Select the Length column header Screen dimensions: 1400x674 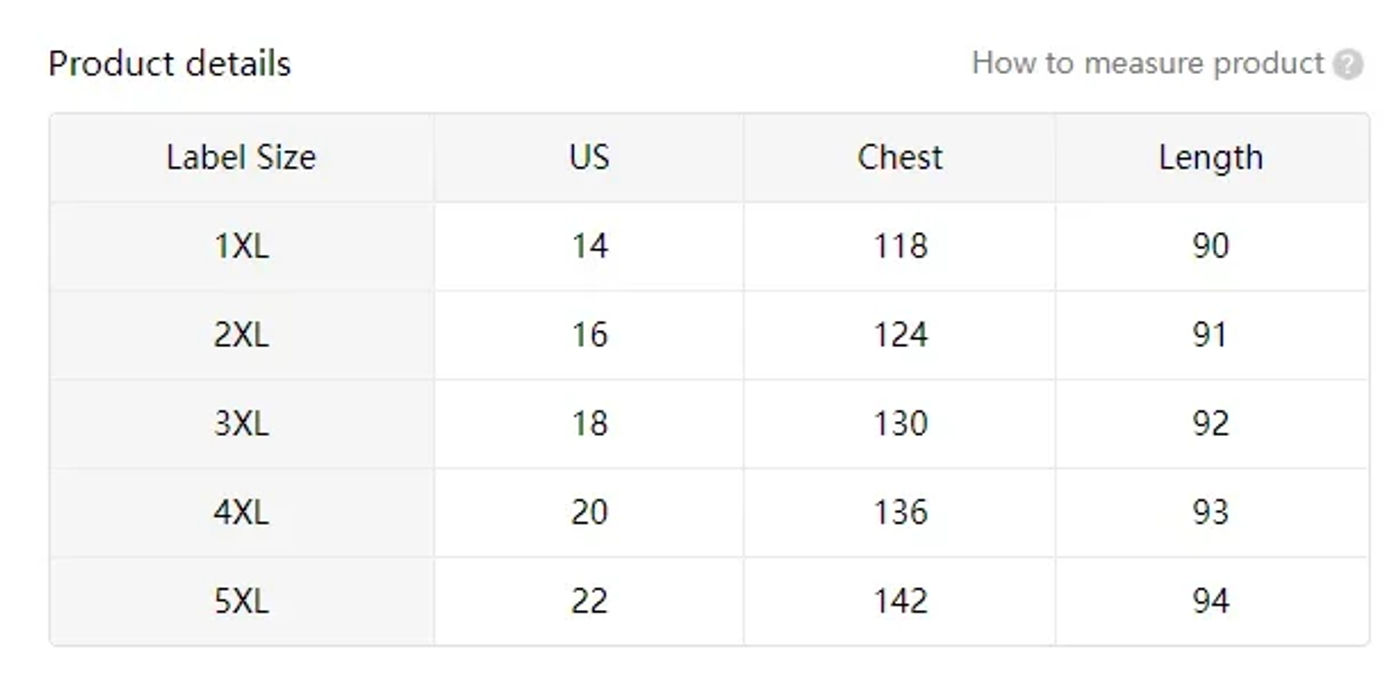pos(1211,157)
